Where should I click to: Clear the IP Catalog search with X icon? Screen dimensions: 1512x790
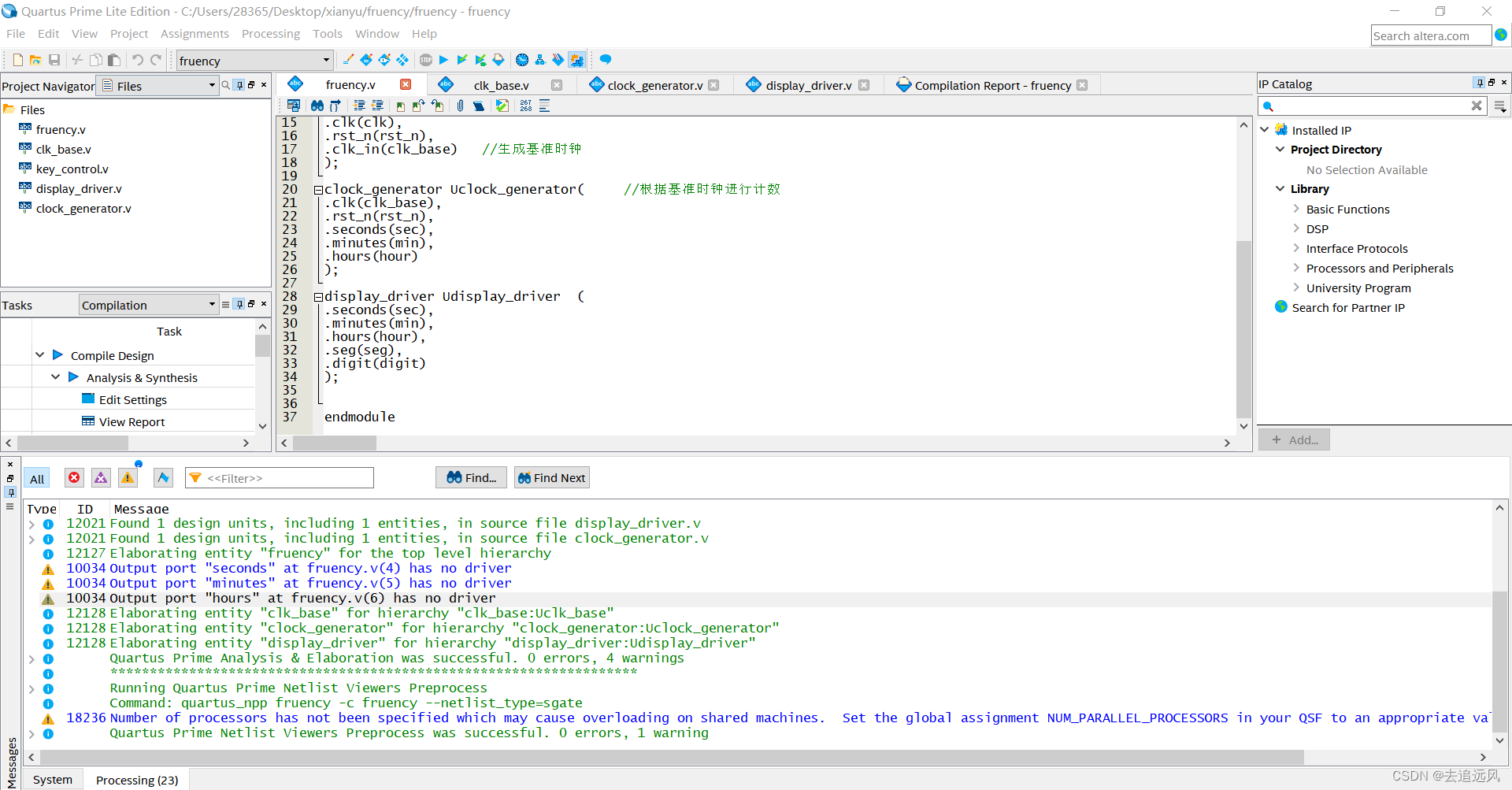click(1477, 106)
